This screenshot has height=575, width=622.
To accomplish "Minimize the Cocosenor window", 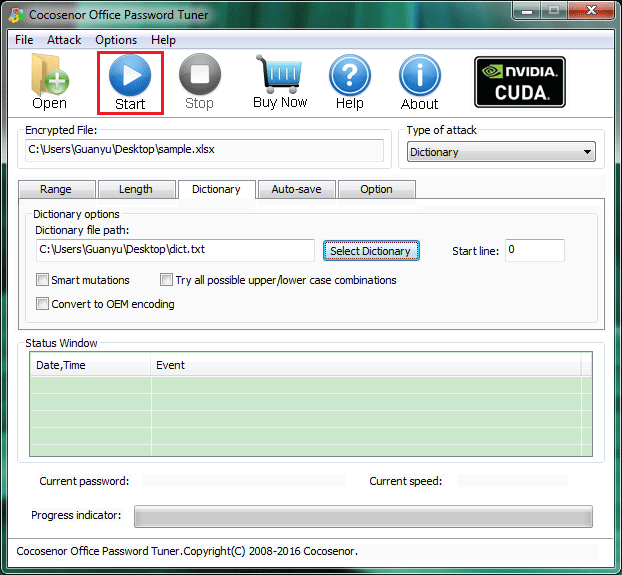I will pos(526,10).
